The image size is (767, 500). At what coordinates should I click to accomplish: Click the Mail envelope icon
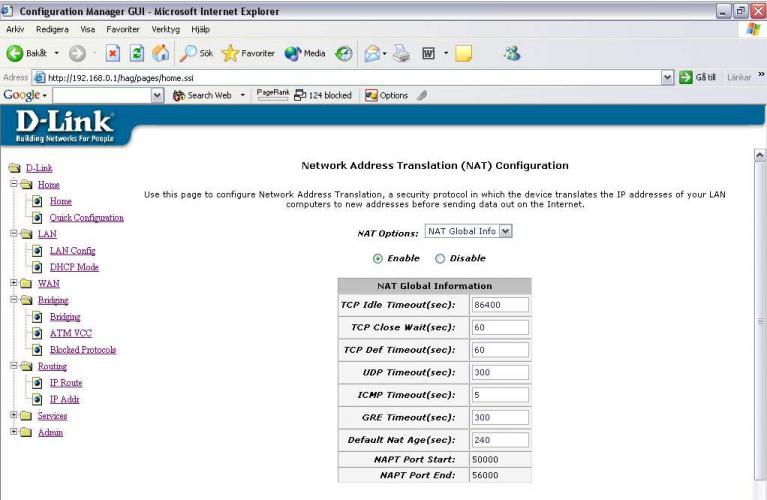(372, 53)
